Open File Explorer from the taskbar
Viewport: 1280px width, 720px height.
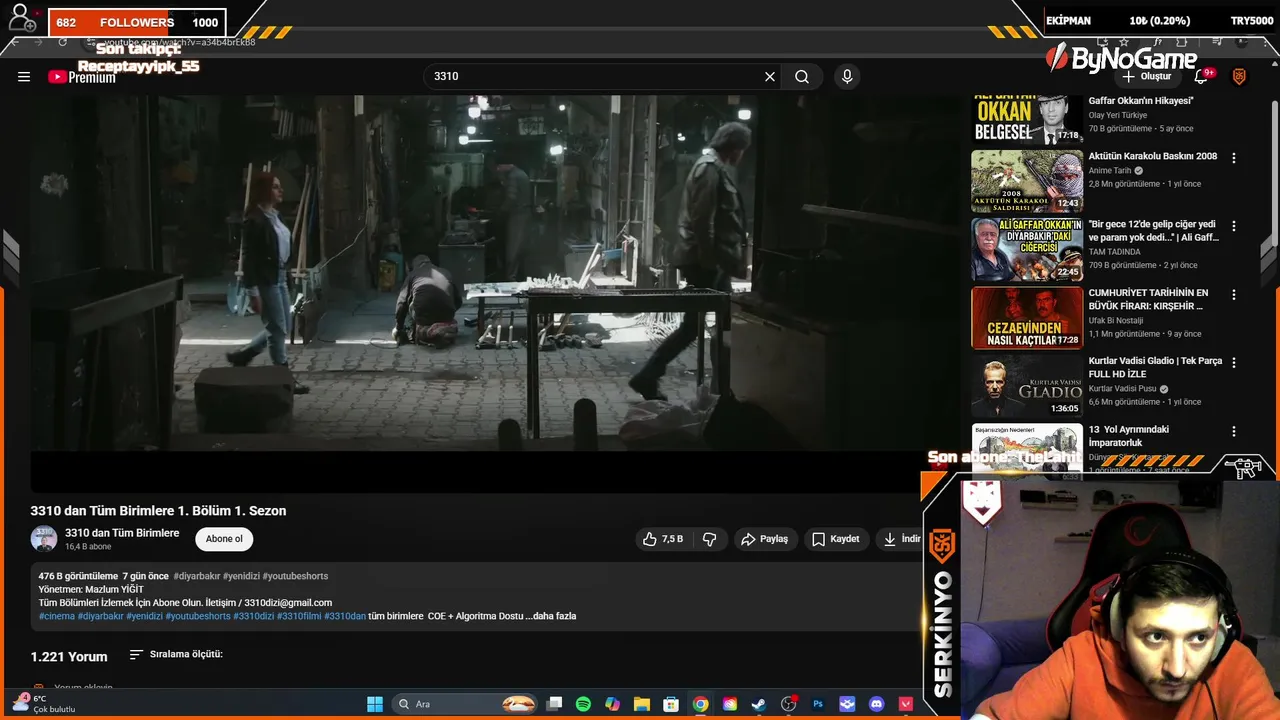pyautogui.click(x=642, y=704)
